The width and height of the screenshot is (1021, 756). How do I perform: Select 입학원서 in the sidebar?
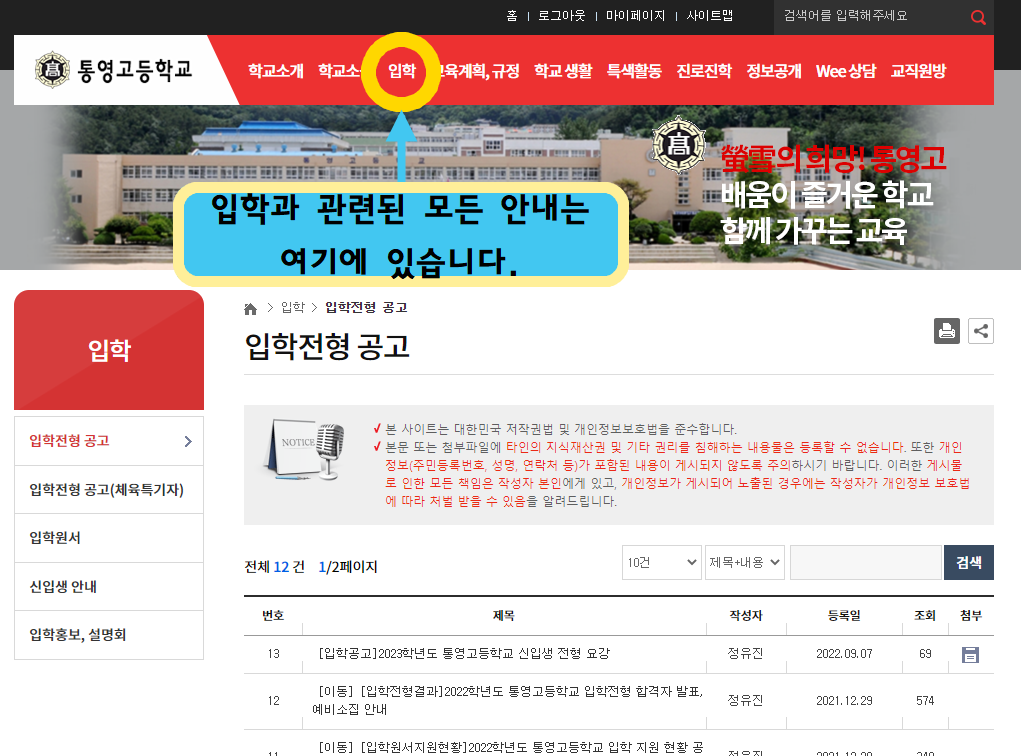coord(56,538)
